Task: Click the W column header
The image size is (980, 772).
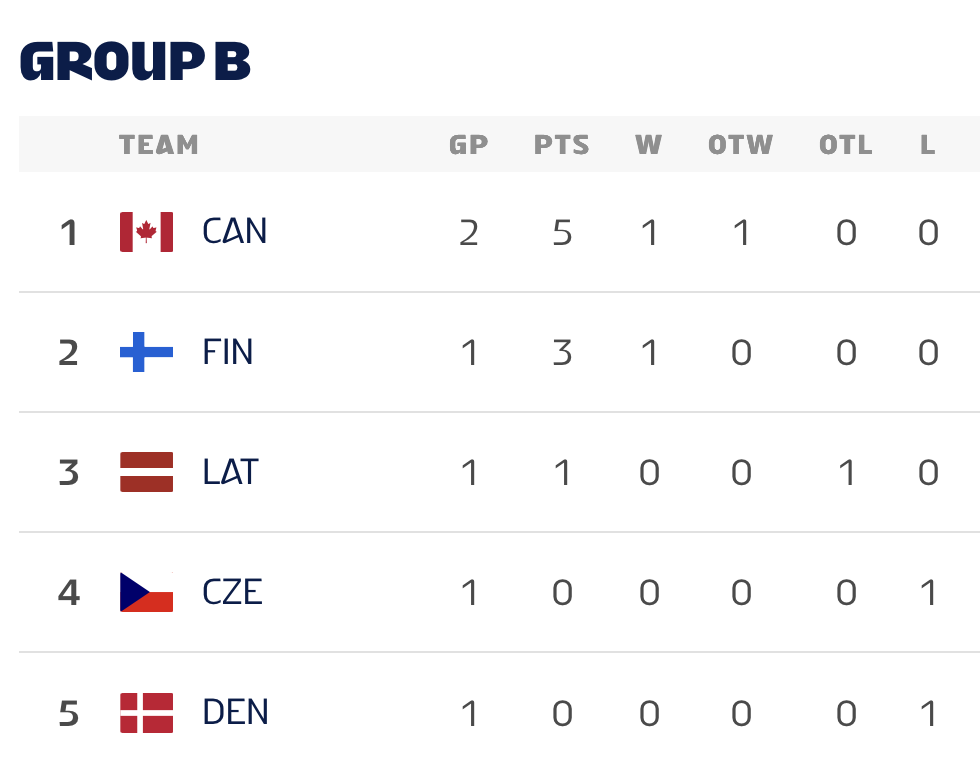Action: point(649,145)
